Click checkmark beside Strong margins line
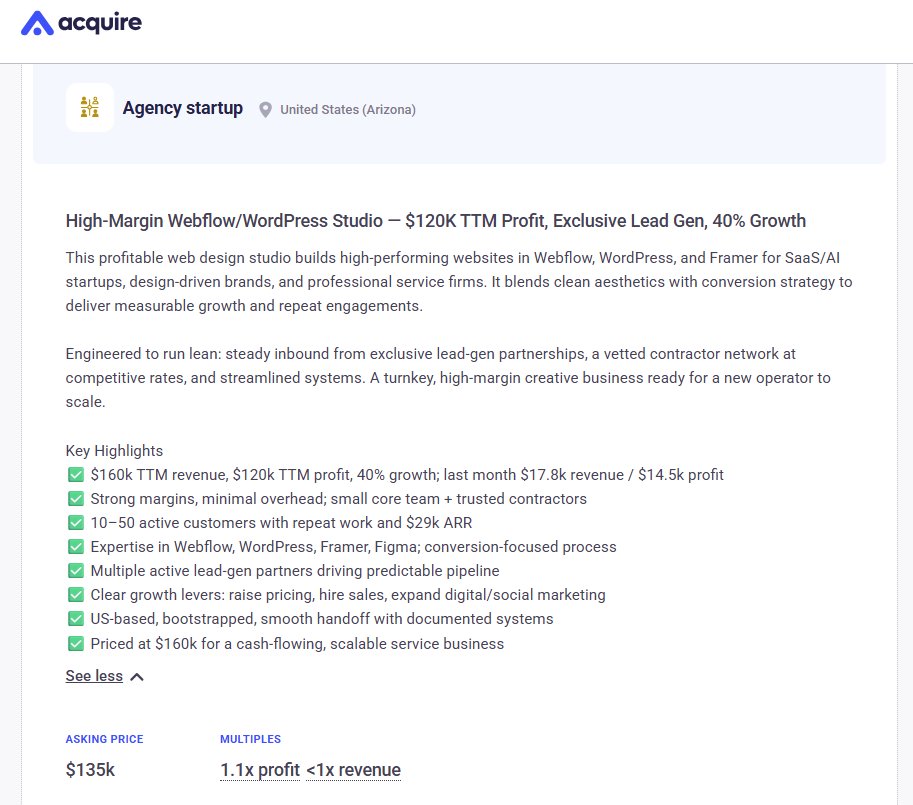Image resolution: width=913 pixels, height=805 pixels. pos(76,499)
